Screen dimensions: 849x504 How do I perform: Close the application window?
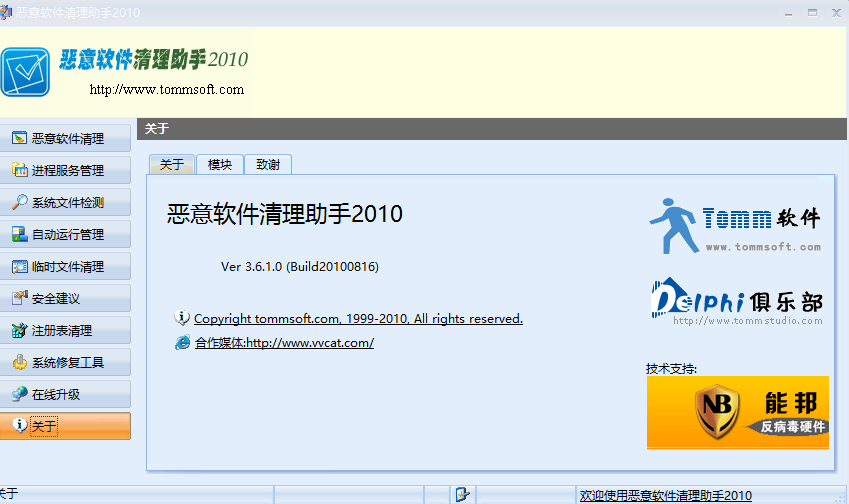pos(836,12)
